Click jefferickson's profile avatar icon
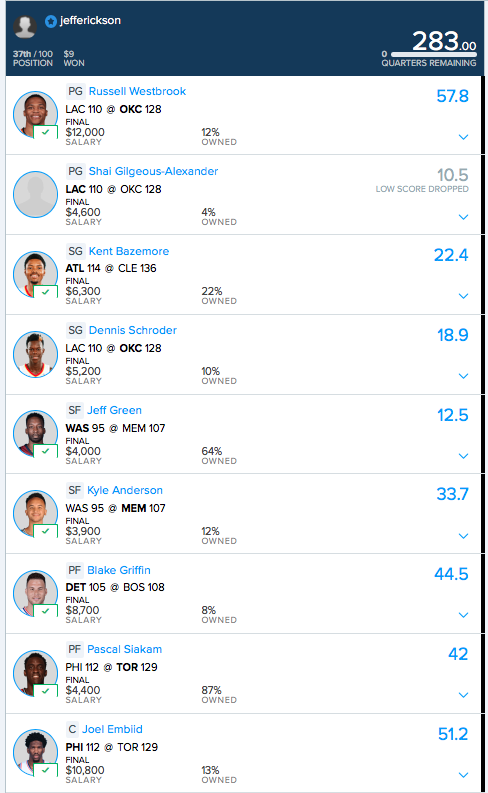The height and width of the screenshot is (793, 488). pos(25,26)
